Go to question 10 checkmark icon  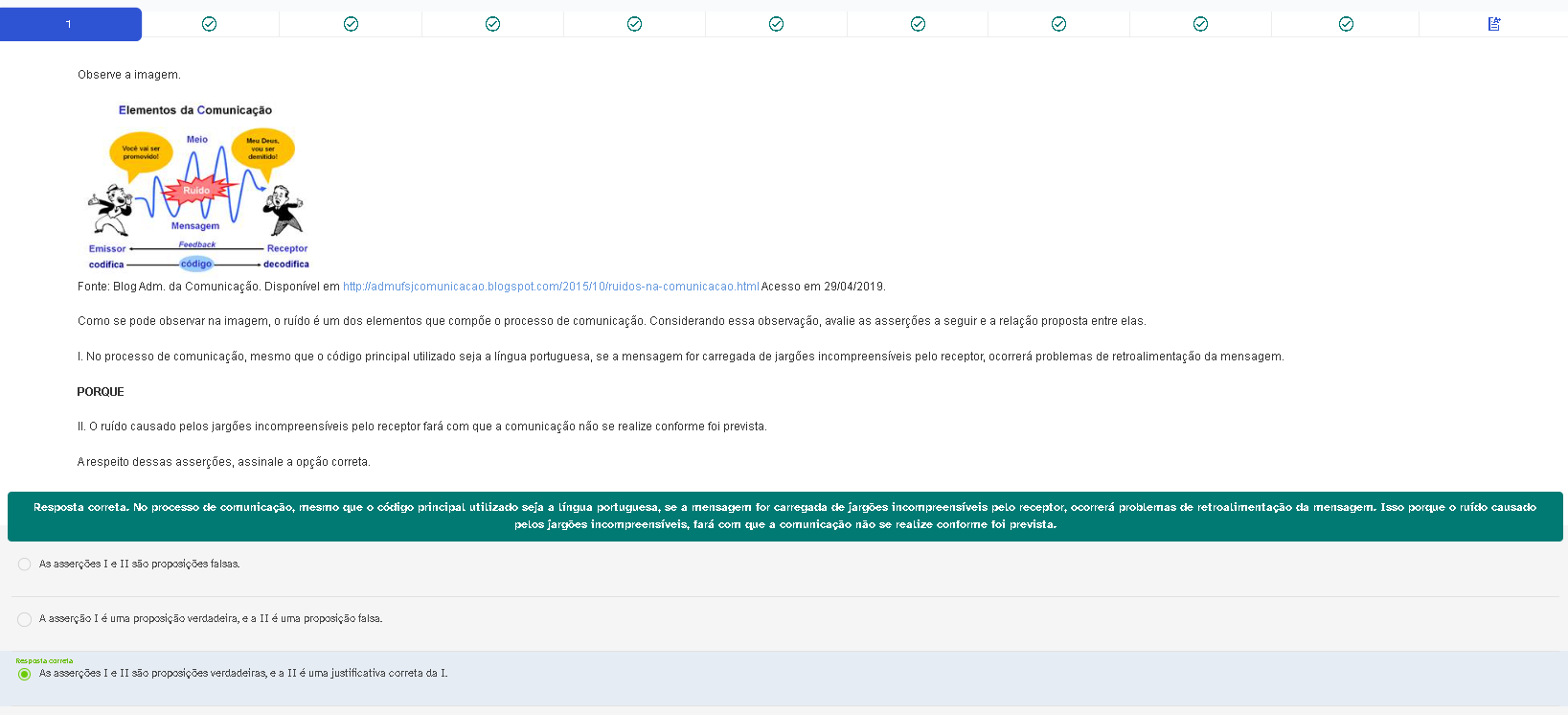[x=1346, y=24]
